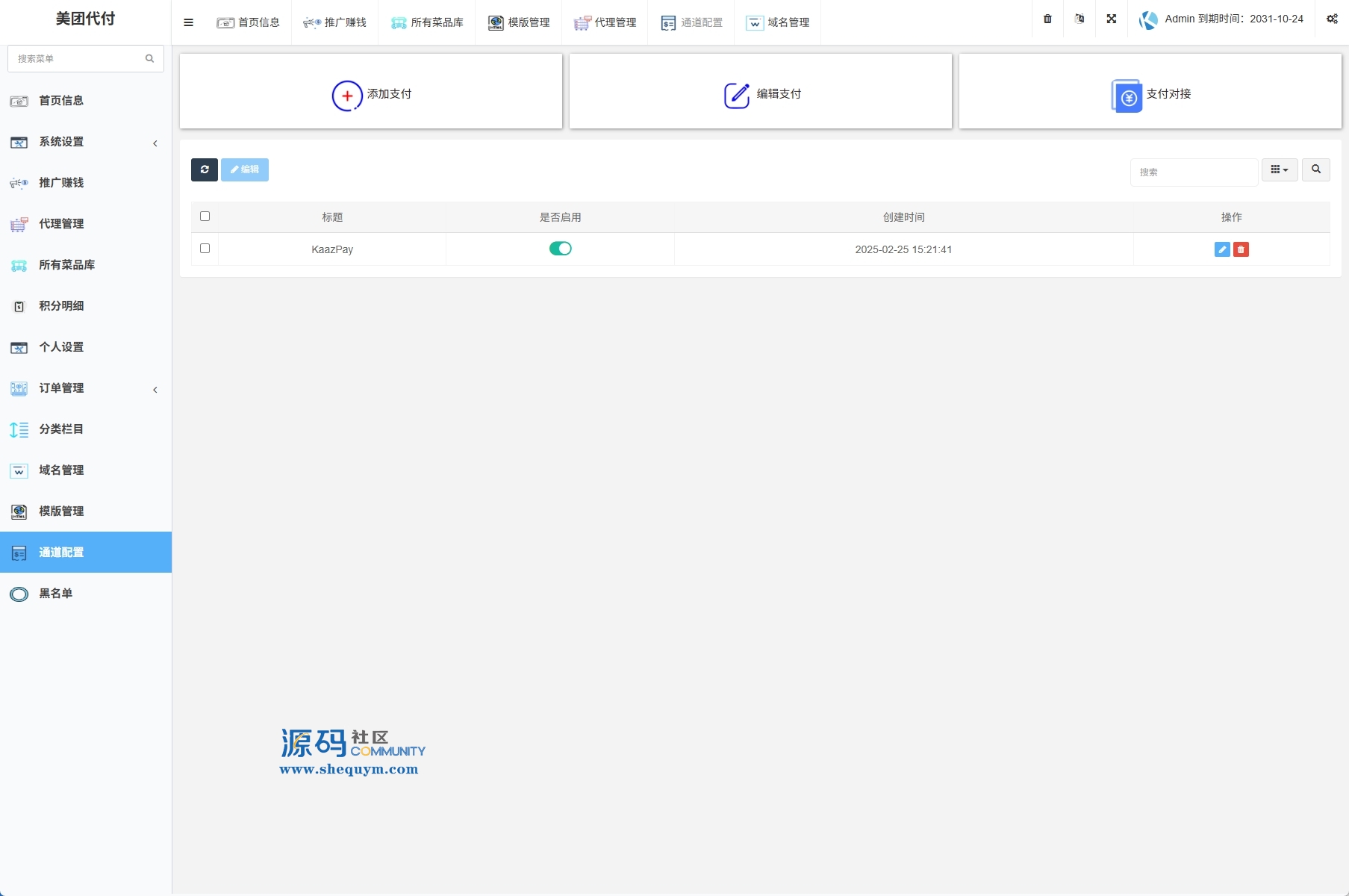Switch to the 域名管理 top tab
This screenshot has height=896, width=1349.
pos(777,22)
